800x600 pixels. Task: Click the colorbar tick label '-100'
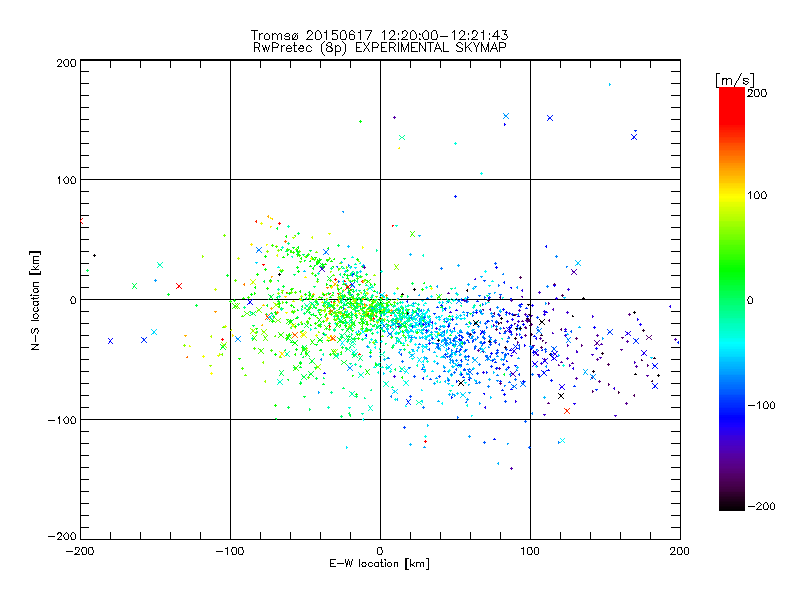761,405
